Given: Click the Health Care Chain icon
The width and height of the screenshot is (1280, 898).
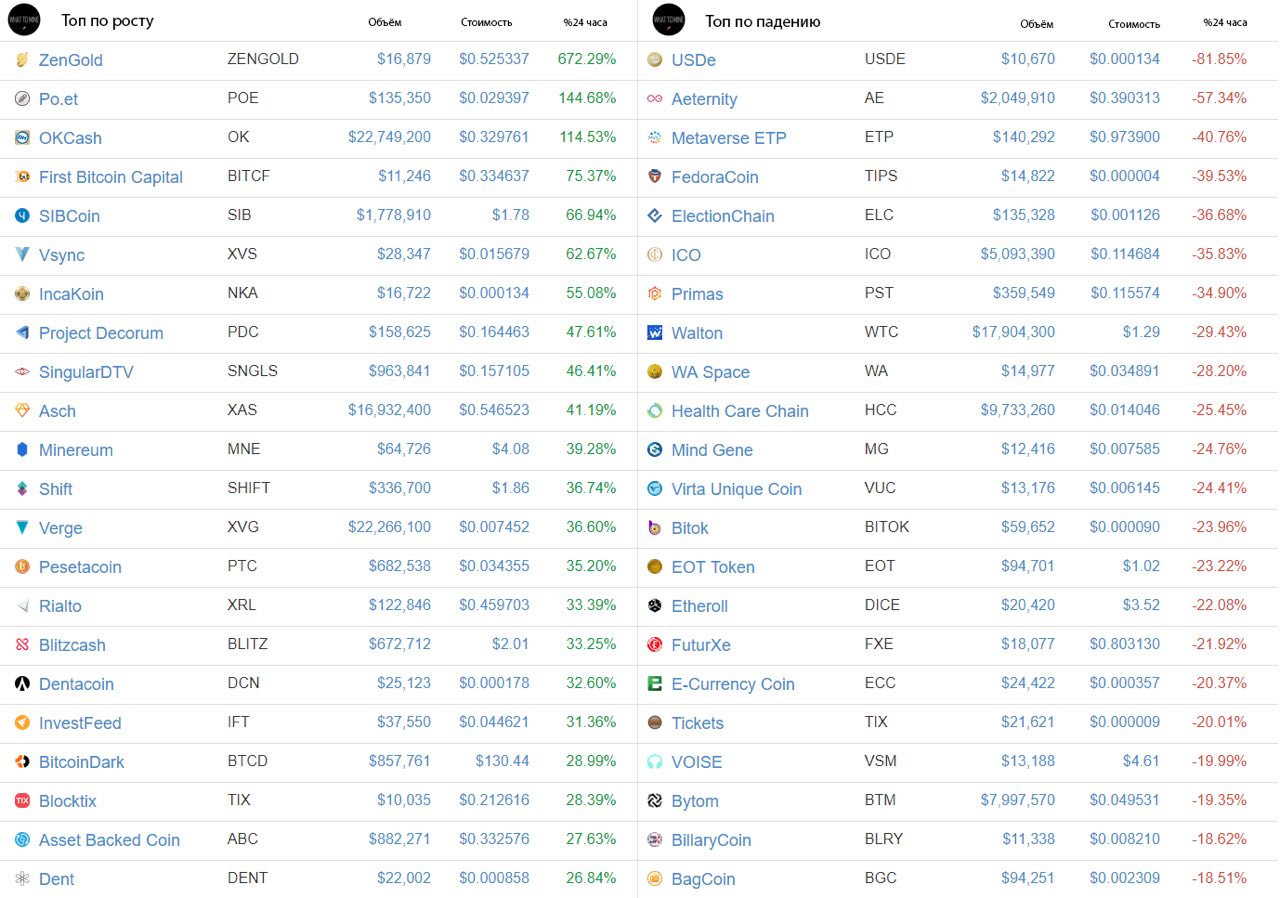Looking at the screenshot, I should point(655,411).
